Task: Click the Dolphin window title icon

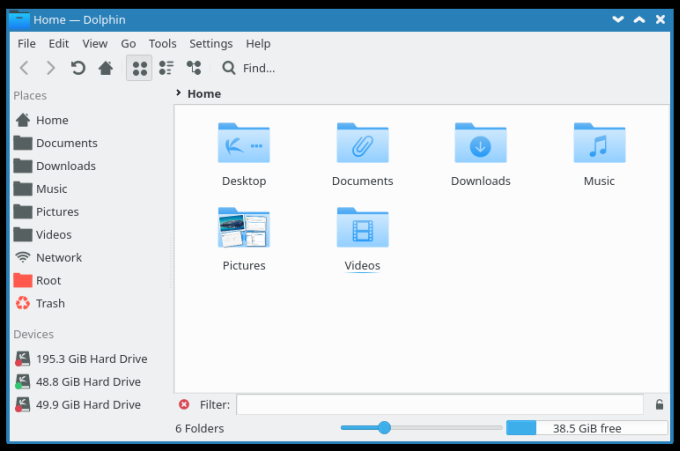Action: pyautogui.click(x=19, y=20)
